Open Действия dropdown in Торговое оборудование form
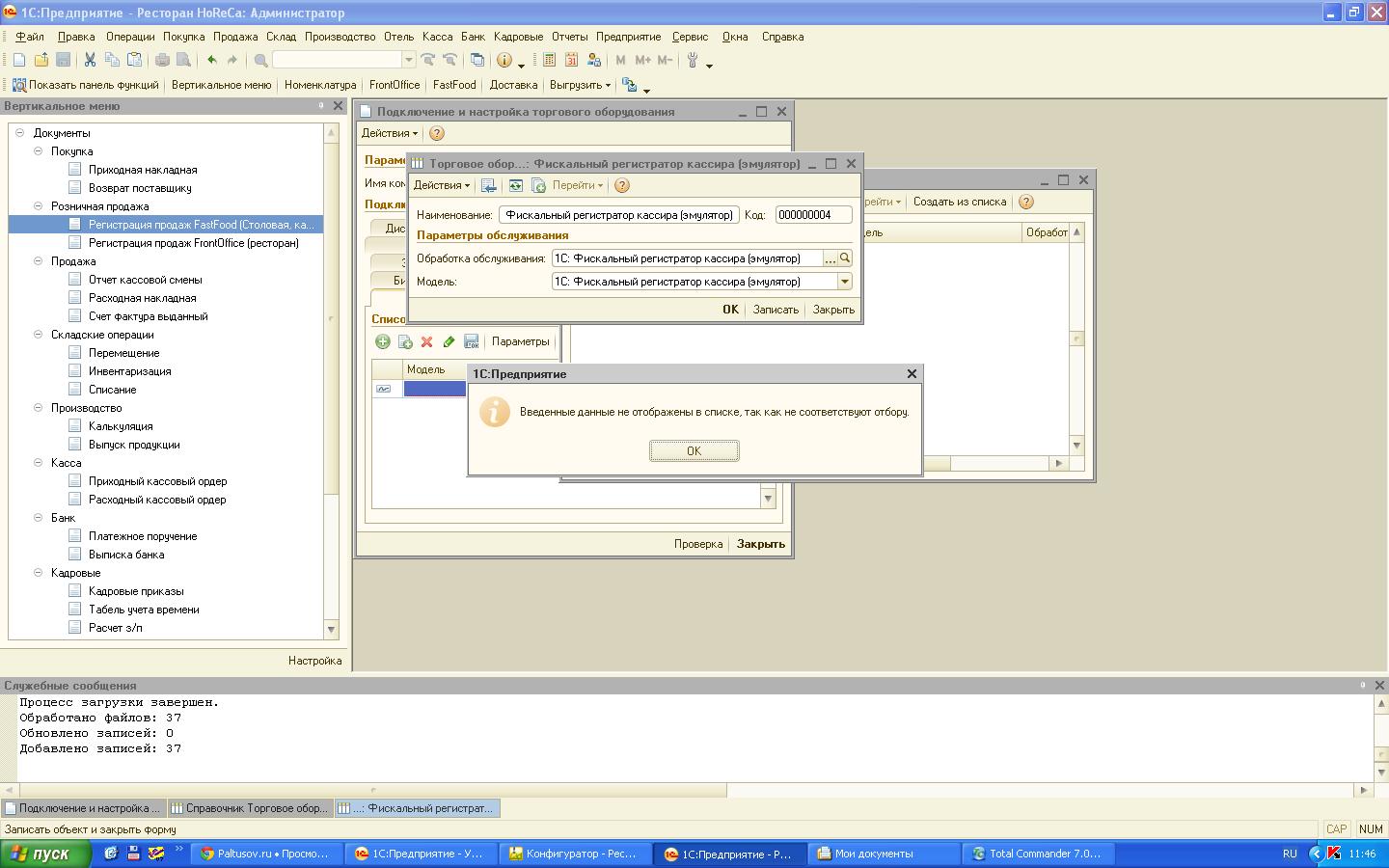The height and width of the screenshot is (868, 1389). 442,185
